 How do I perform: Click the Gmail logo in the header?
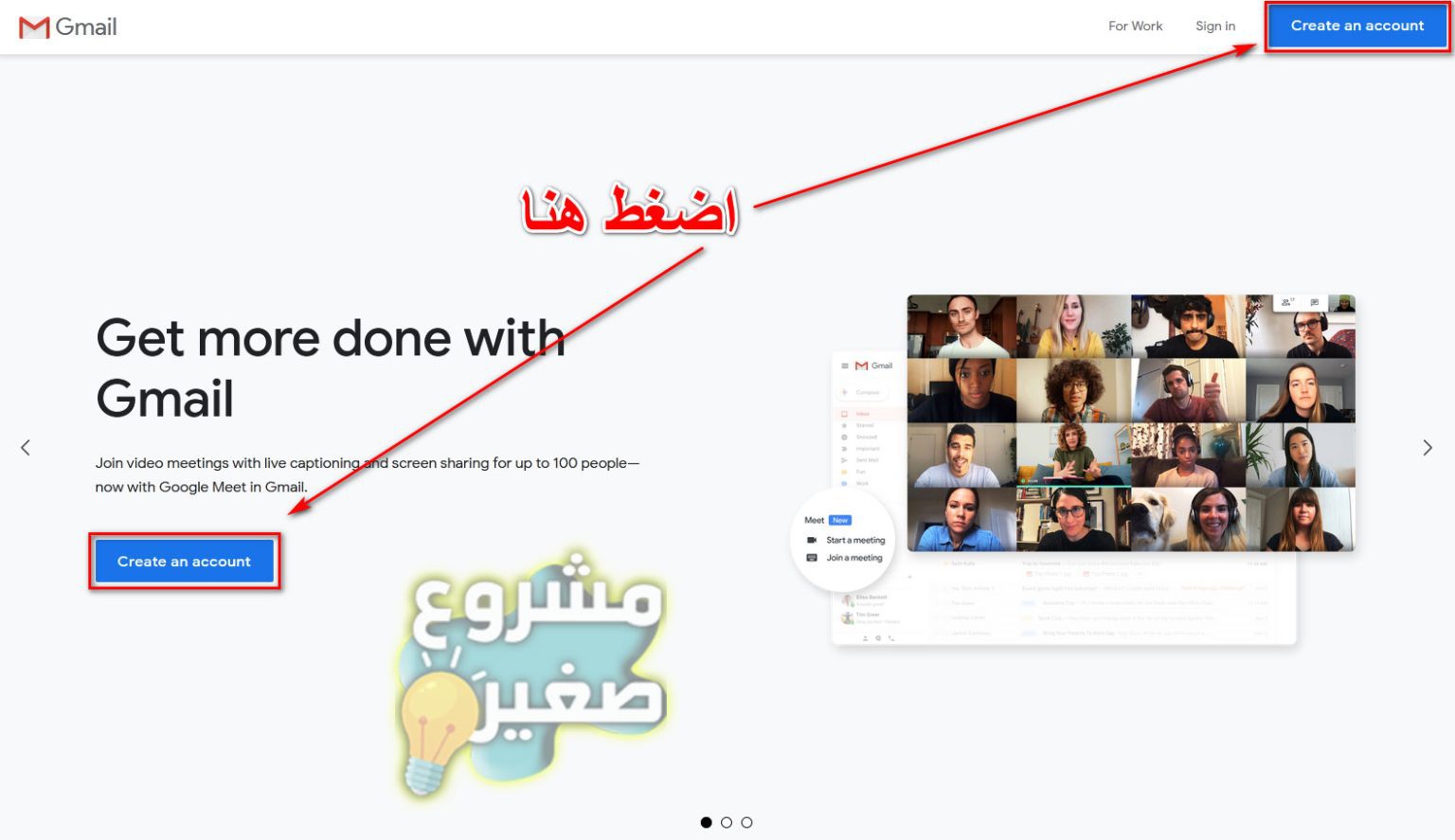pyautogui.click(x=68, y=27)
